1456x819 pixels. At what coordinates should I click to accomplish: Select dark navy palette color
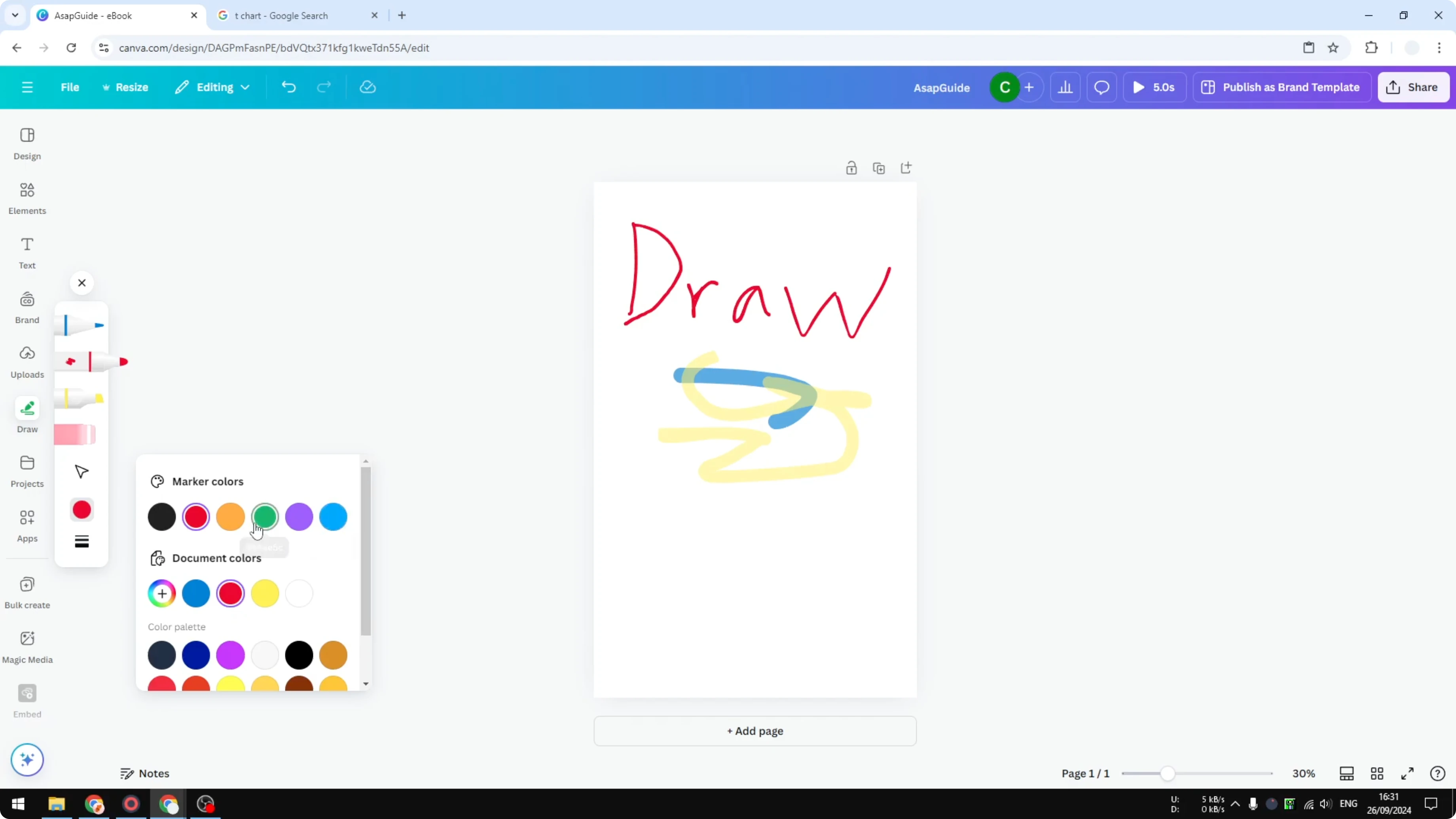[162, 655]
